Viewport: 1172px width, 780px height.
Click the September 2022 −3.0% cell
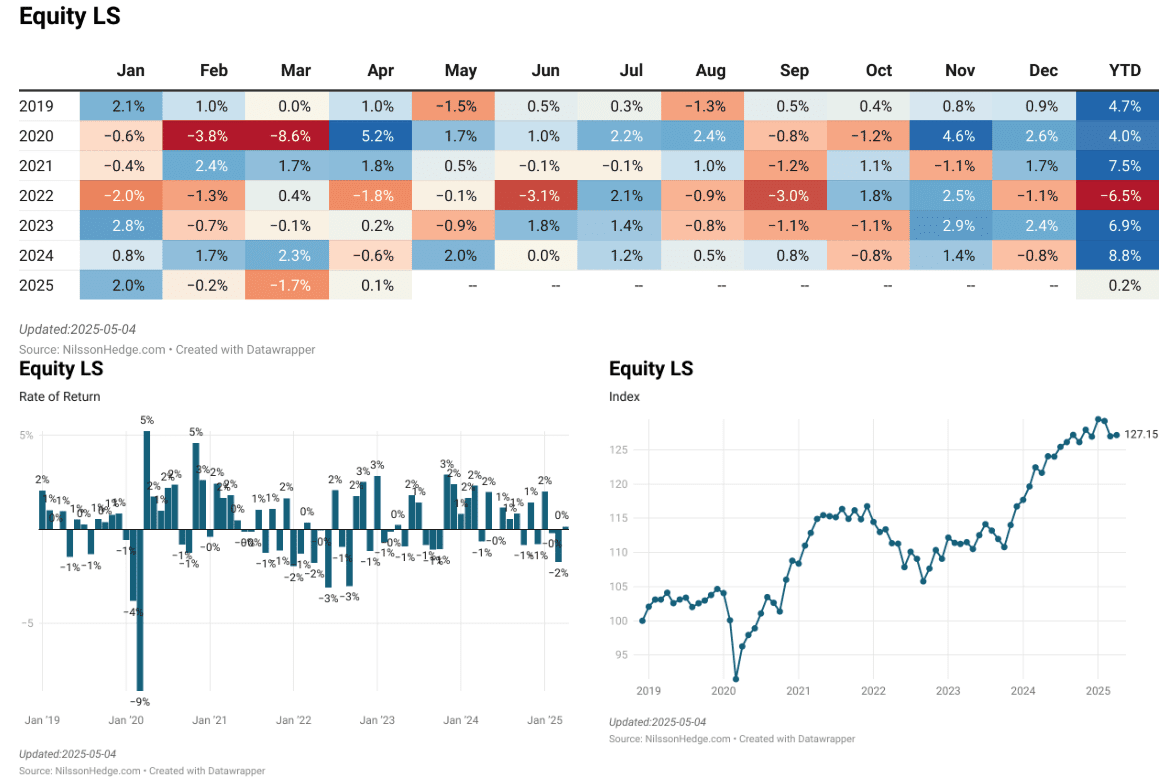click(794, 196)
